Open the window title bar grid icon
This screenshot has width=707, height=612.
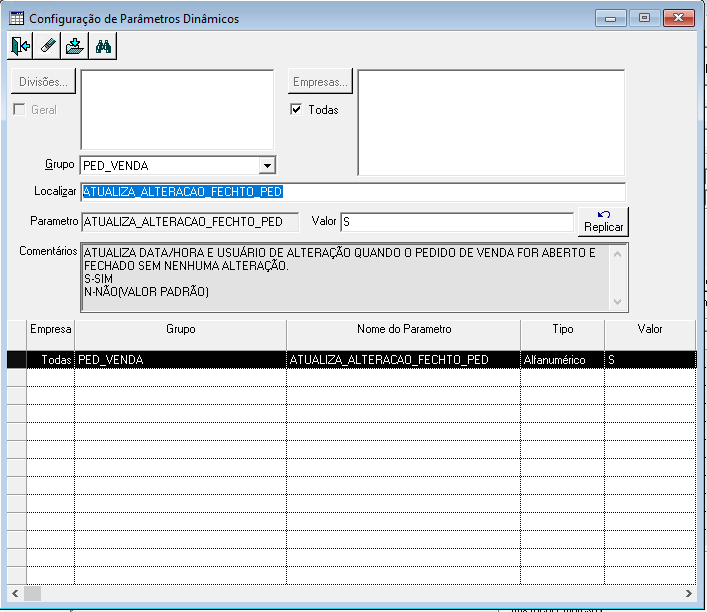(x=17, y=18)
